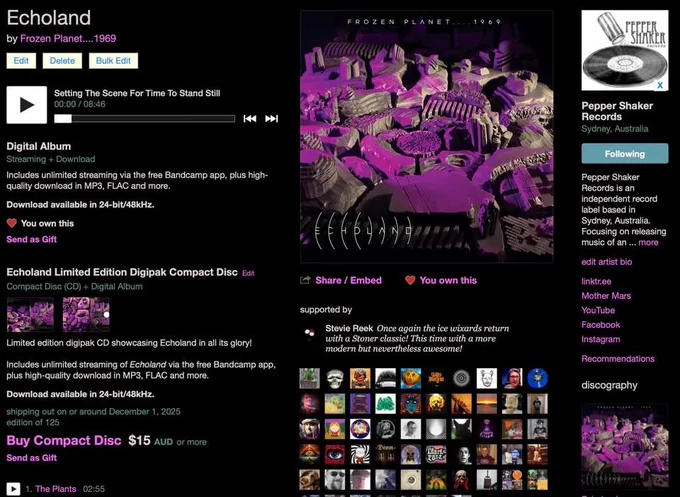This screenshot has width=680, height=497.
Task: Skip to the previous track
Action: tap(250, 119)
